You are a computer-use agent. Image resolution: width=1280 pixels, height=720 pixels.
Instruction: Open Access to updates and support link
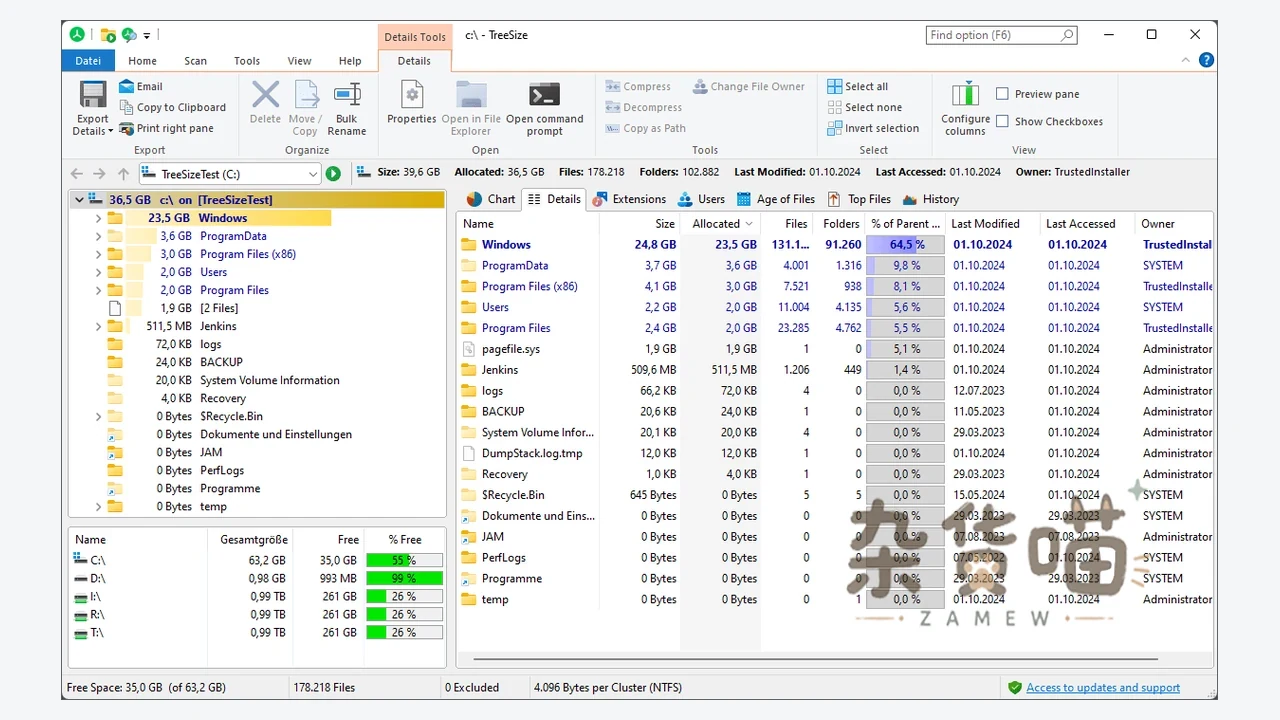click(1103, 688)
